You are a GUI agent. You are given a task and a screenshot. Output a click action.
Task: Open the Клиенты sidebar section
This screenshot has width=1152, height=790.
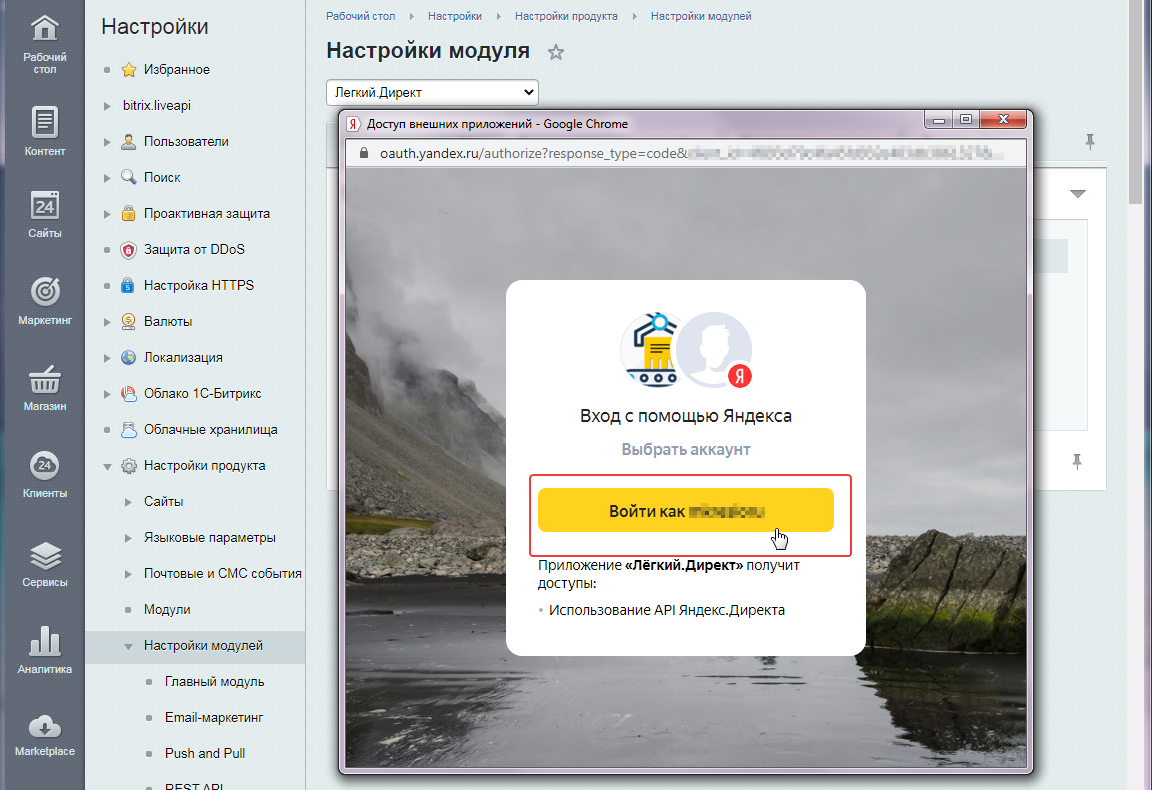pos(44,474)
